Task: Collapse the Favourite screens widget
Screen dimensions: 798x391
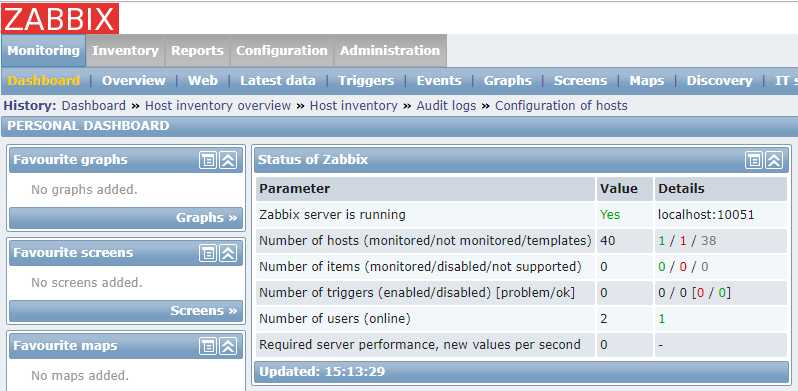Action: 228,253
